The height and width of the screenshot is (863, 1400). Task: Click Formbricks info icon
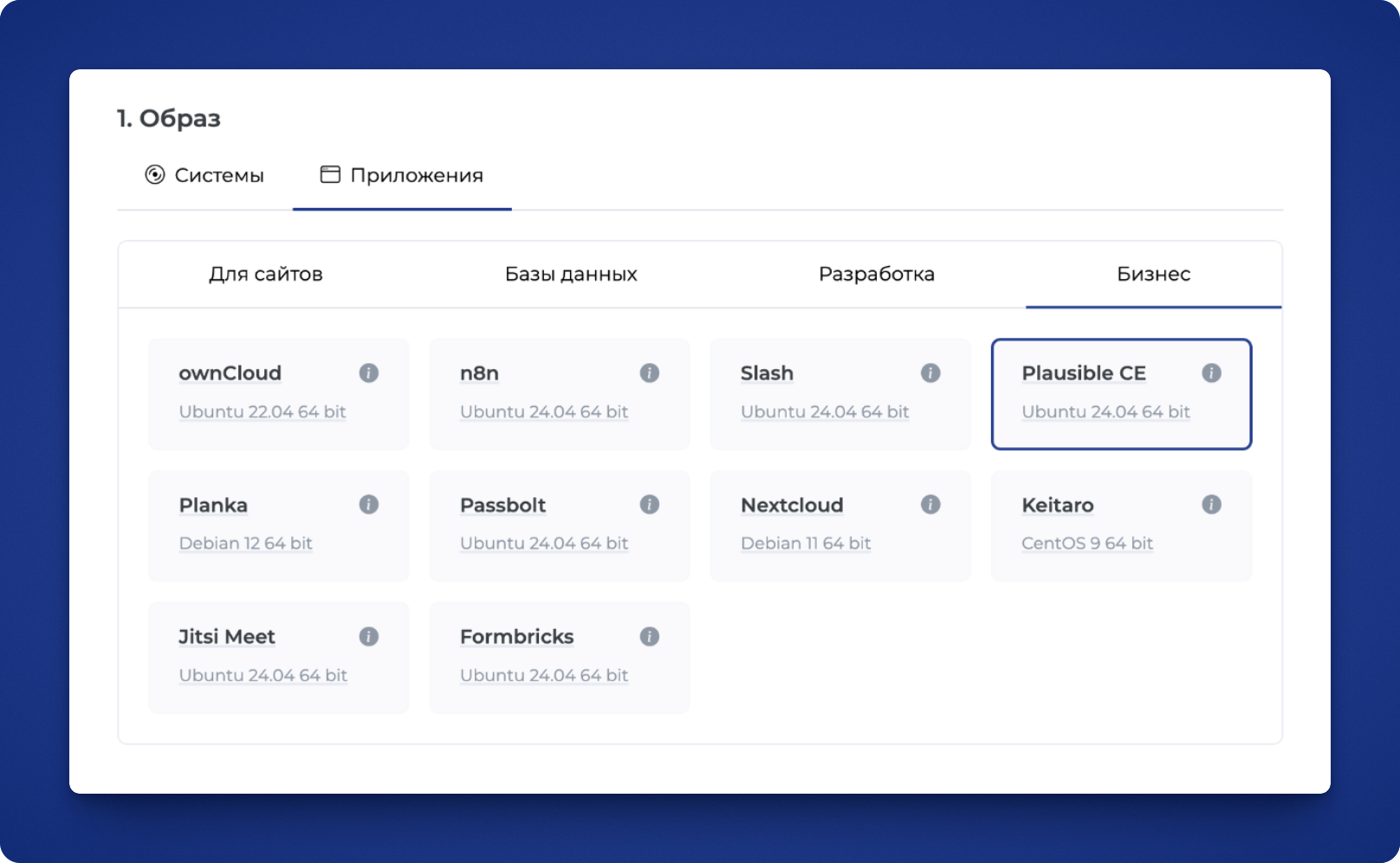click(x=650, y=637)
